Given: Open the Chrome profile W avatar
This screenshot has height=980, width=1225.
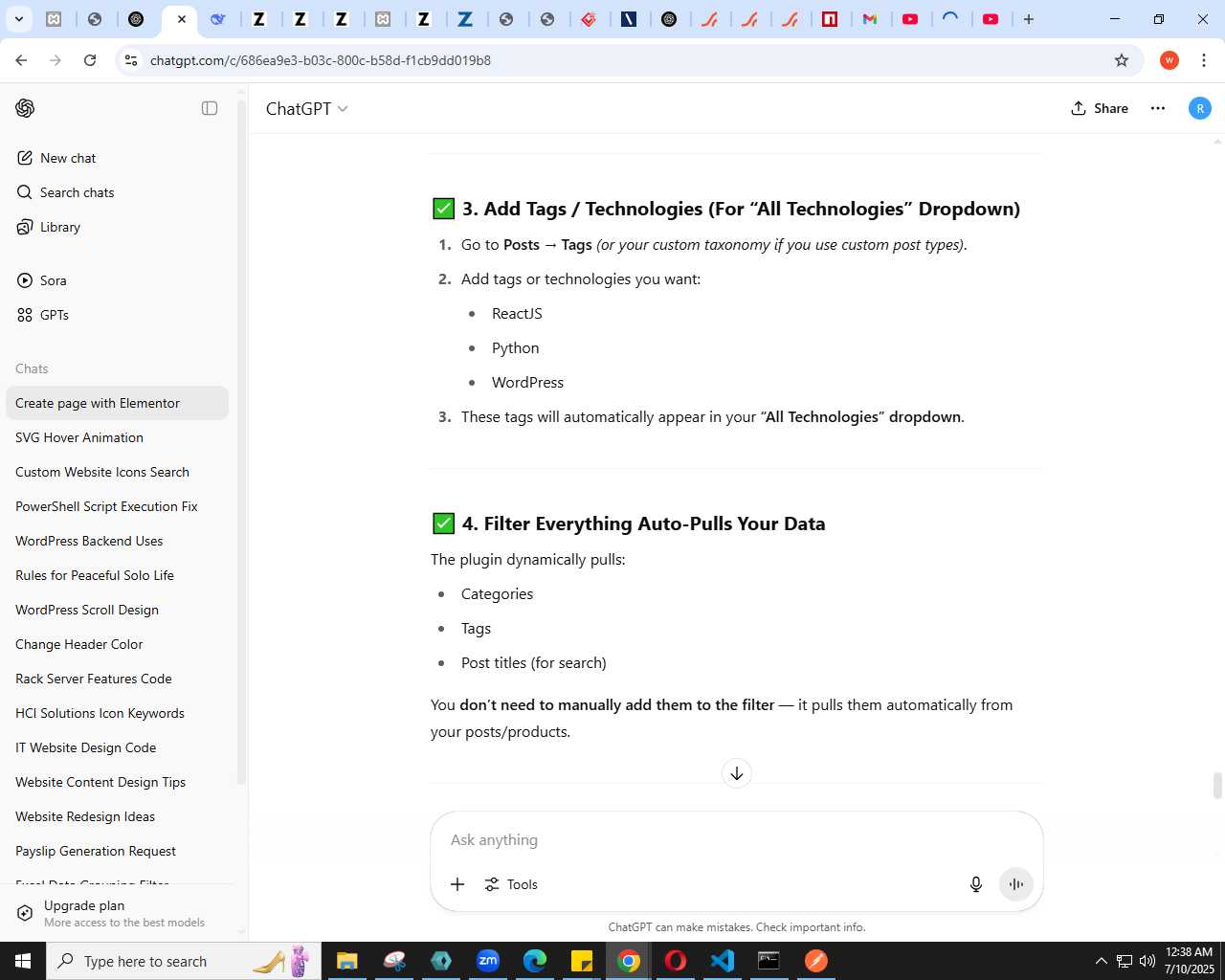Looking at the screenshot, I should click(1169, 60).
